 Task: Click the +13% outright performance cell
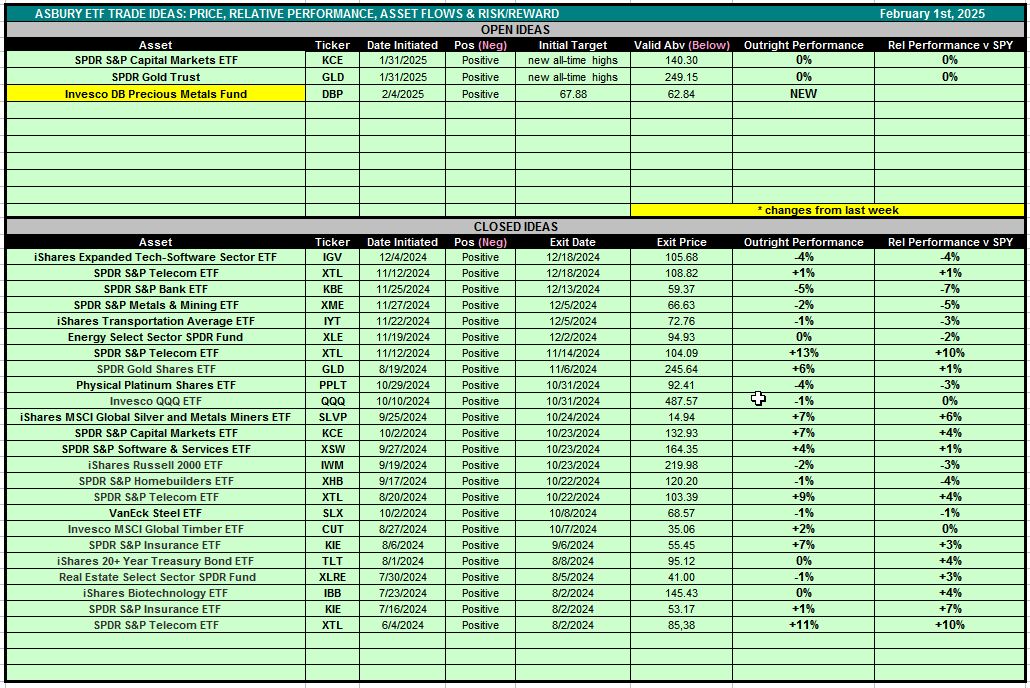coord(803,353)
